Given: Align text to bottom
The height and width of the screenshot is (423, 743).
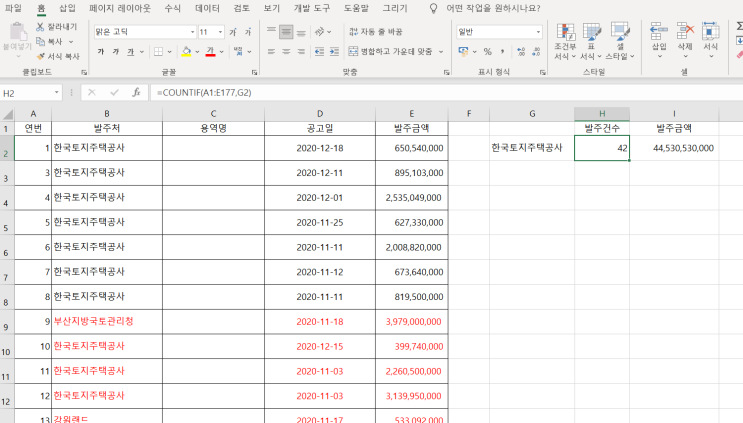Looking at the screenshot, I should [301, 32].
